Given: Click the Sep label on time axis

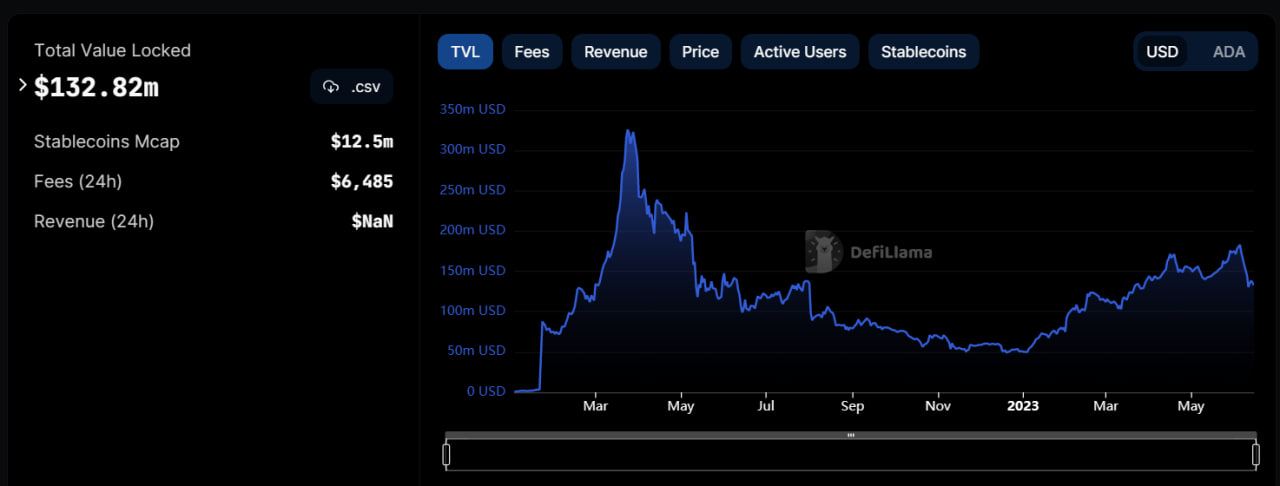Looking at the screenshot, I should click(852, 407).
